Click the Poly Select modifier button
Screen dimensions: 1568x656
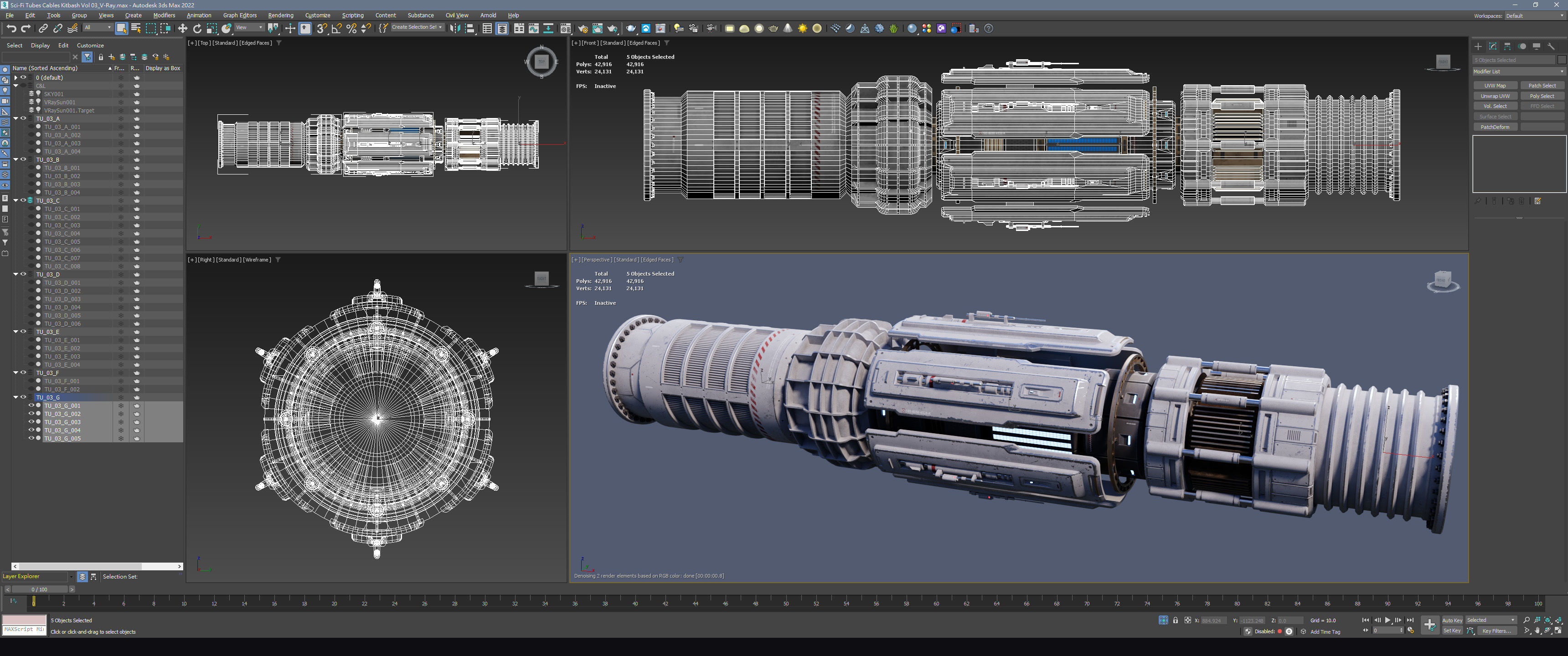click(x=1542, y=96)
